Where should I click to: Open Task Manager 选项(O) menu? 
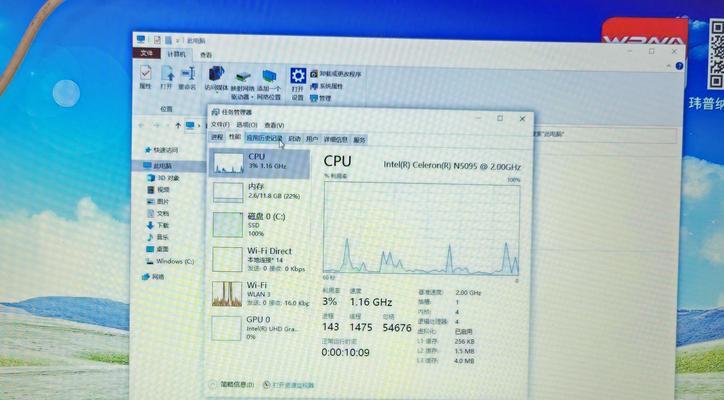247,125
